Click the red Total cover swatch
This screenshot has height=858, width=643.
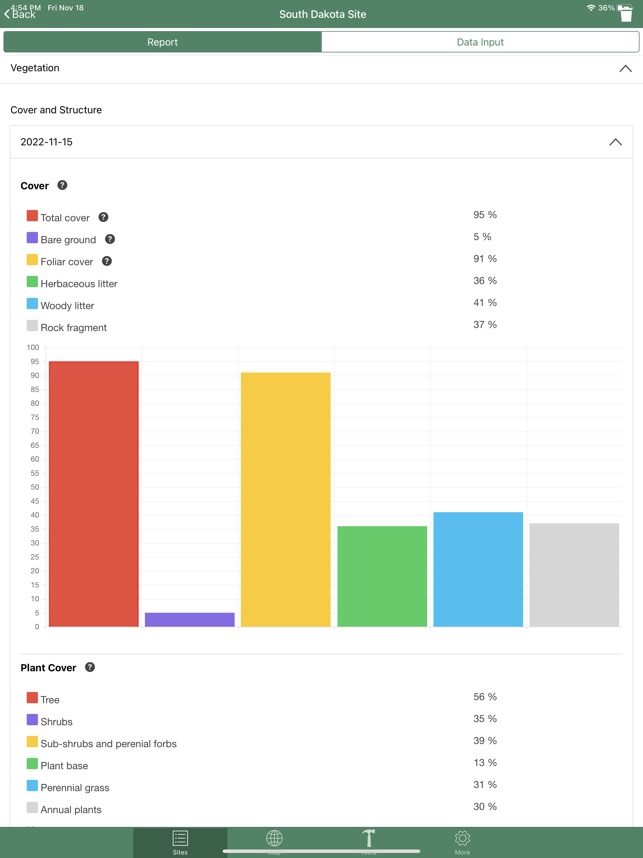coord(32,216)
